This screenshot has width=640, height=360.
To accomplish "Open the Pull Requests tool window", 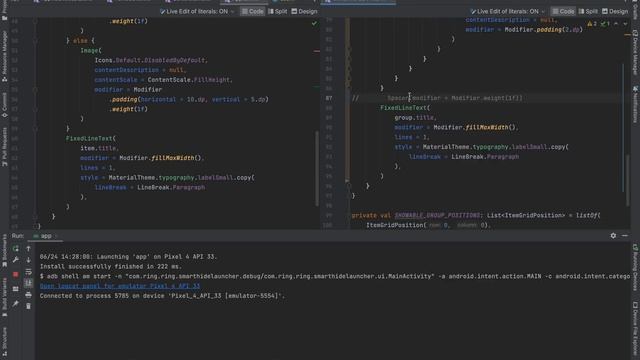I will [x=4, y=147].
